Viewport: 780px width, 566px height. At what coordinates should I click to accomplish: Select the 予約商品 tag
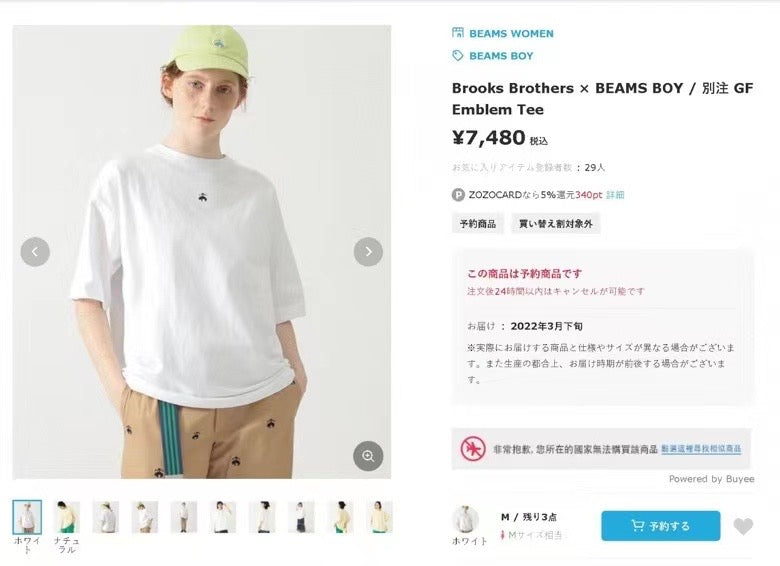pyautogui.click(x=478, y=224)
